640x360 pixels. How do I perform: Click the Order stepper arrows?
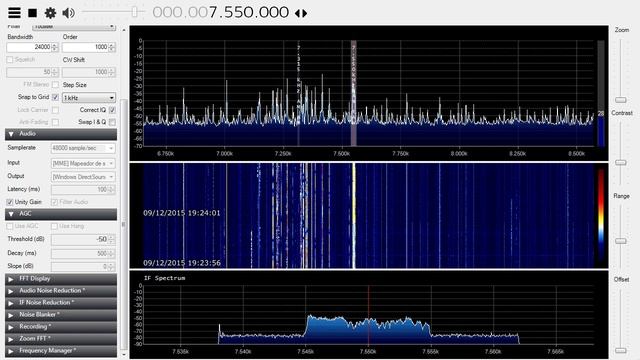[x=112, y=47]
